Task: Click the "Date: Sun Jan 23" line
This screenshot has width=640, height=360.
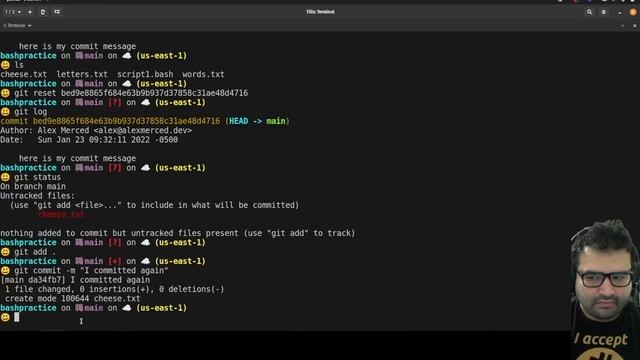Action: [x=89, y=140]
